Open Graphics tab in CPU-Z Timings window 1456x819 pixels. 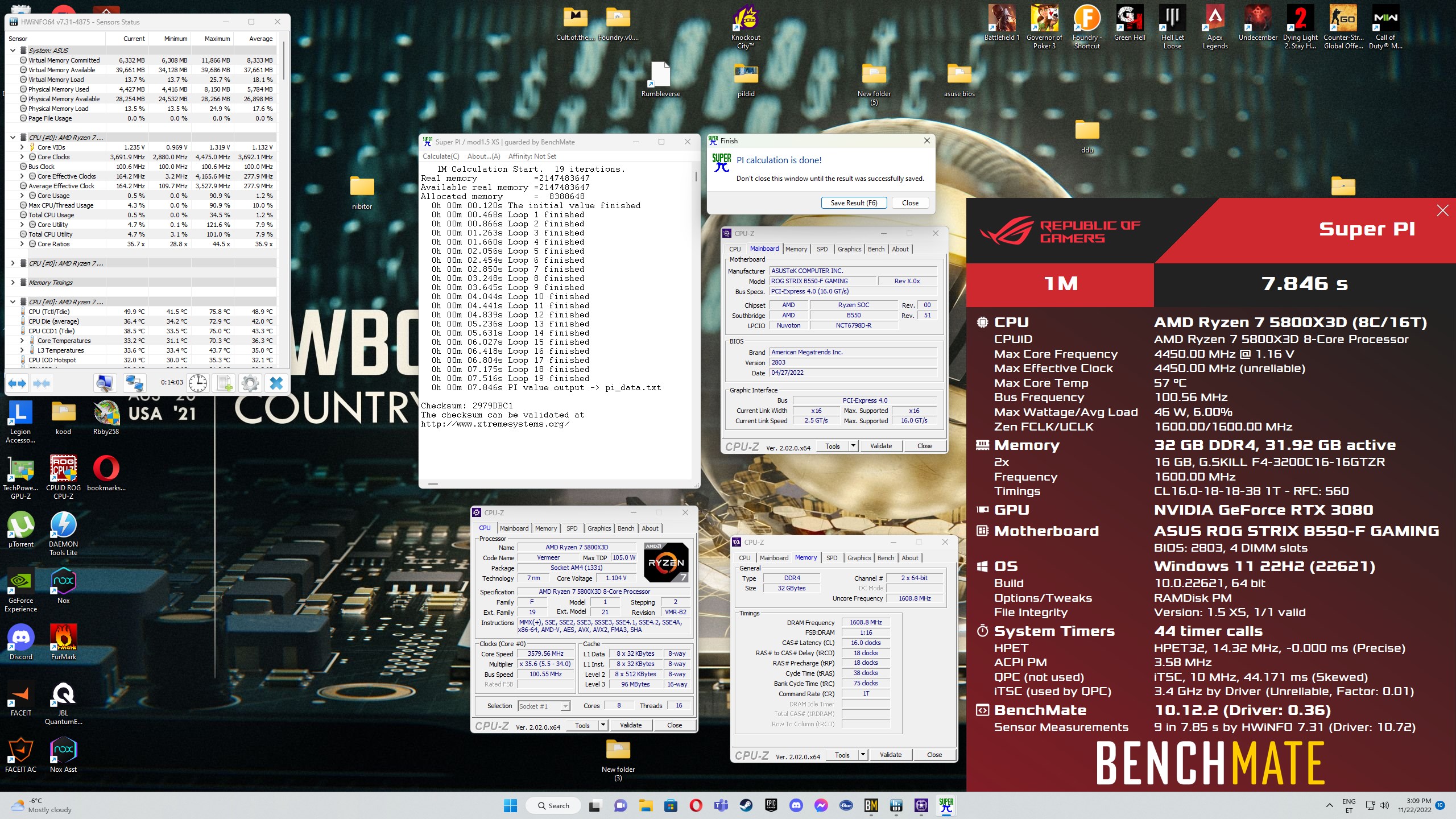tap(859, 558)
